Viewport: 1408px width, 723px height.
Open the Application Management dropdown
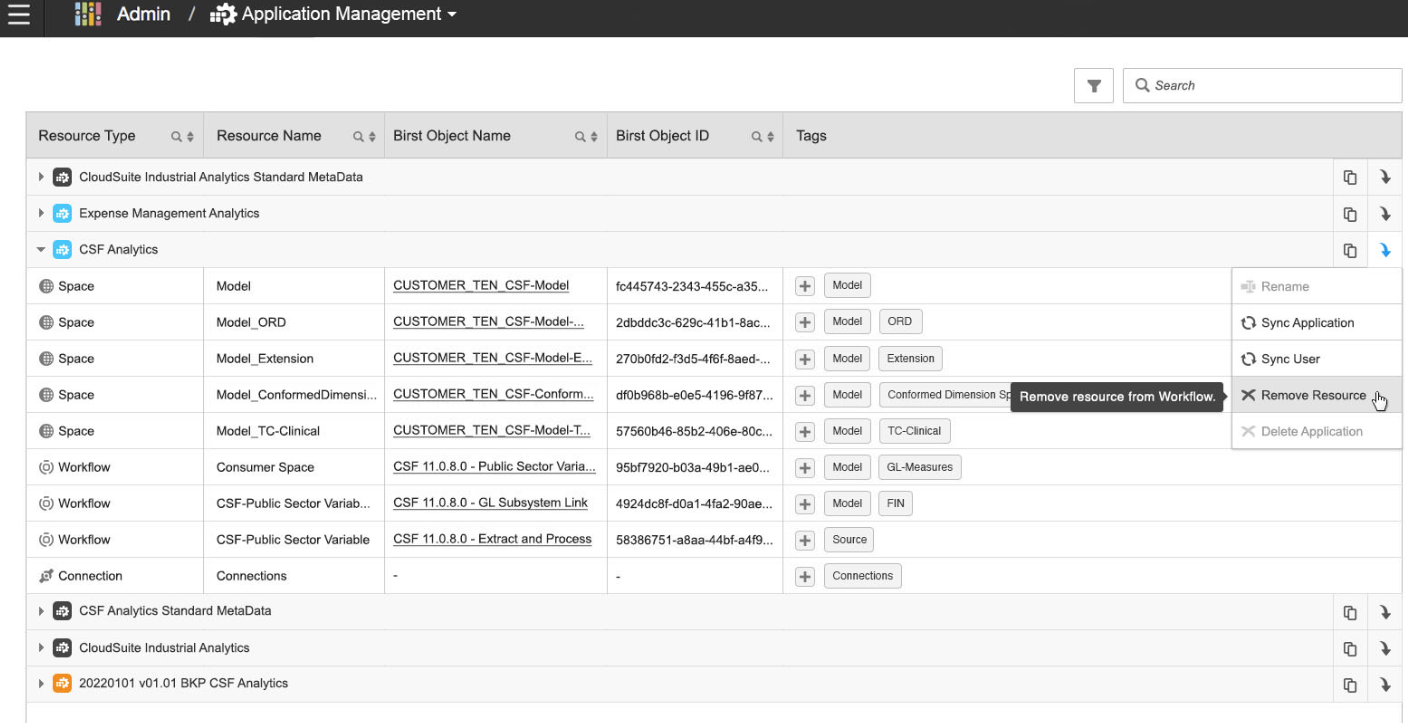[333, 15]
